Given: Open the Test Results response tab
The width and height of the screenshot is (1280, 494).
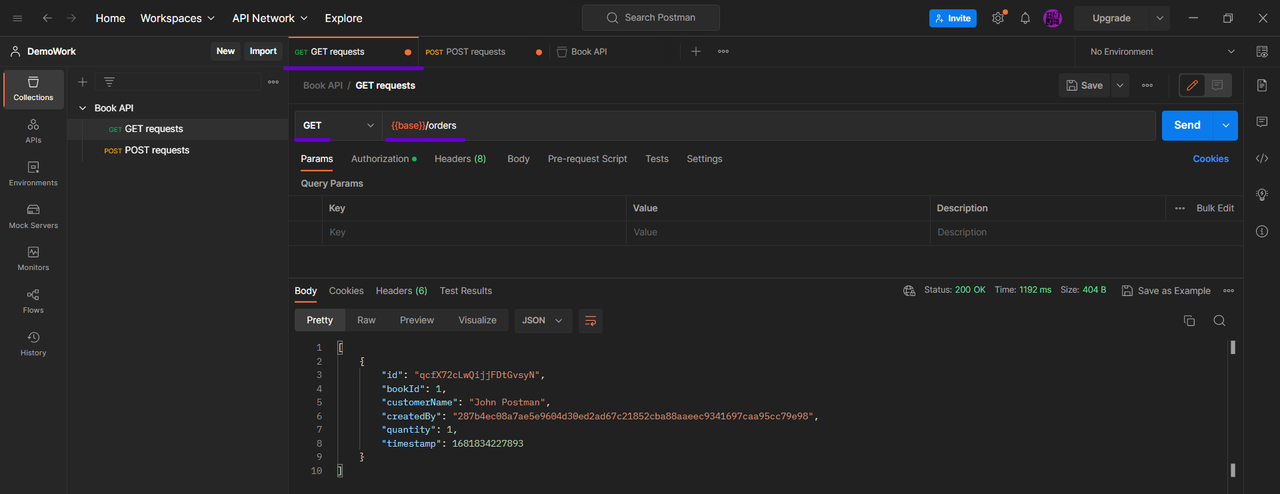Looking at the screenshot, I should 466,291.
